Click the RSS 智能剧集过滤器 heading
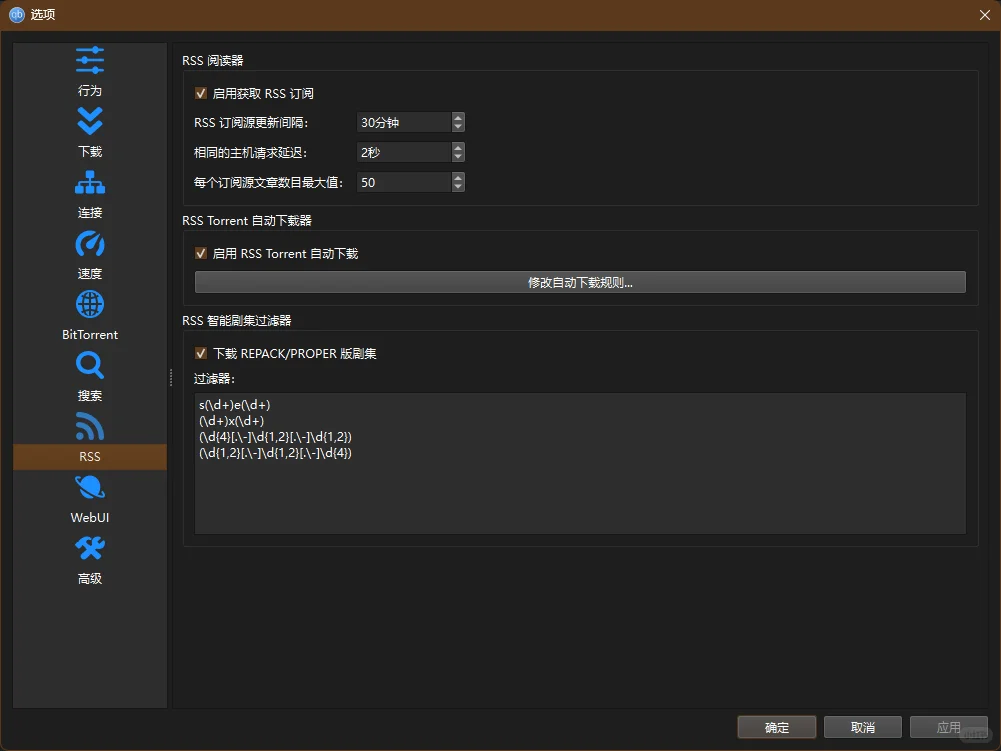Screen dimensions: 1001x751 click(237, 321)
